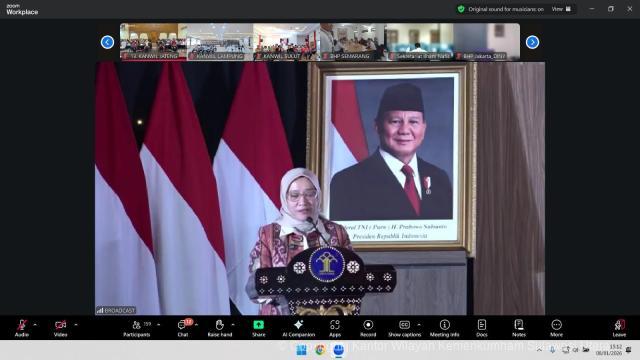Open the More options menu
Image resolution: width=640 pixels, height=360 pixels.
pos(556,328)
